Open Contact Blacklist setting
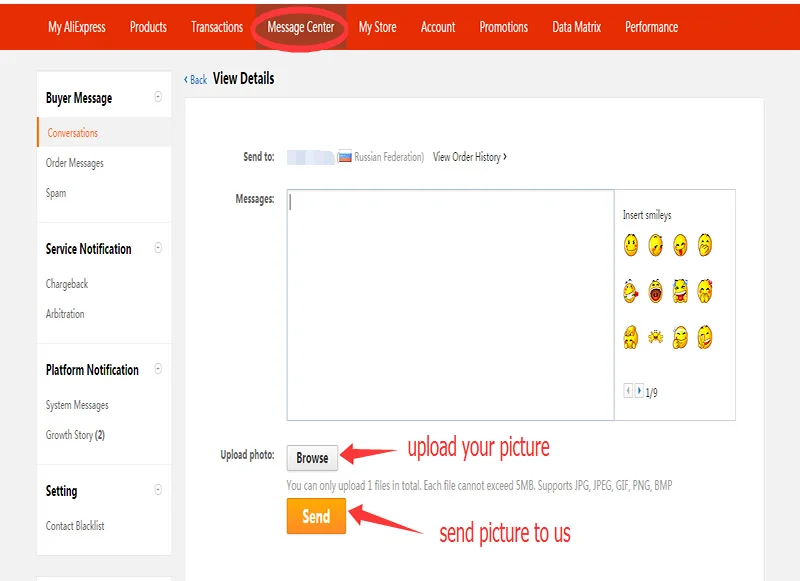800x581 pixels. [x=75, y=526]
